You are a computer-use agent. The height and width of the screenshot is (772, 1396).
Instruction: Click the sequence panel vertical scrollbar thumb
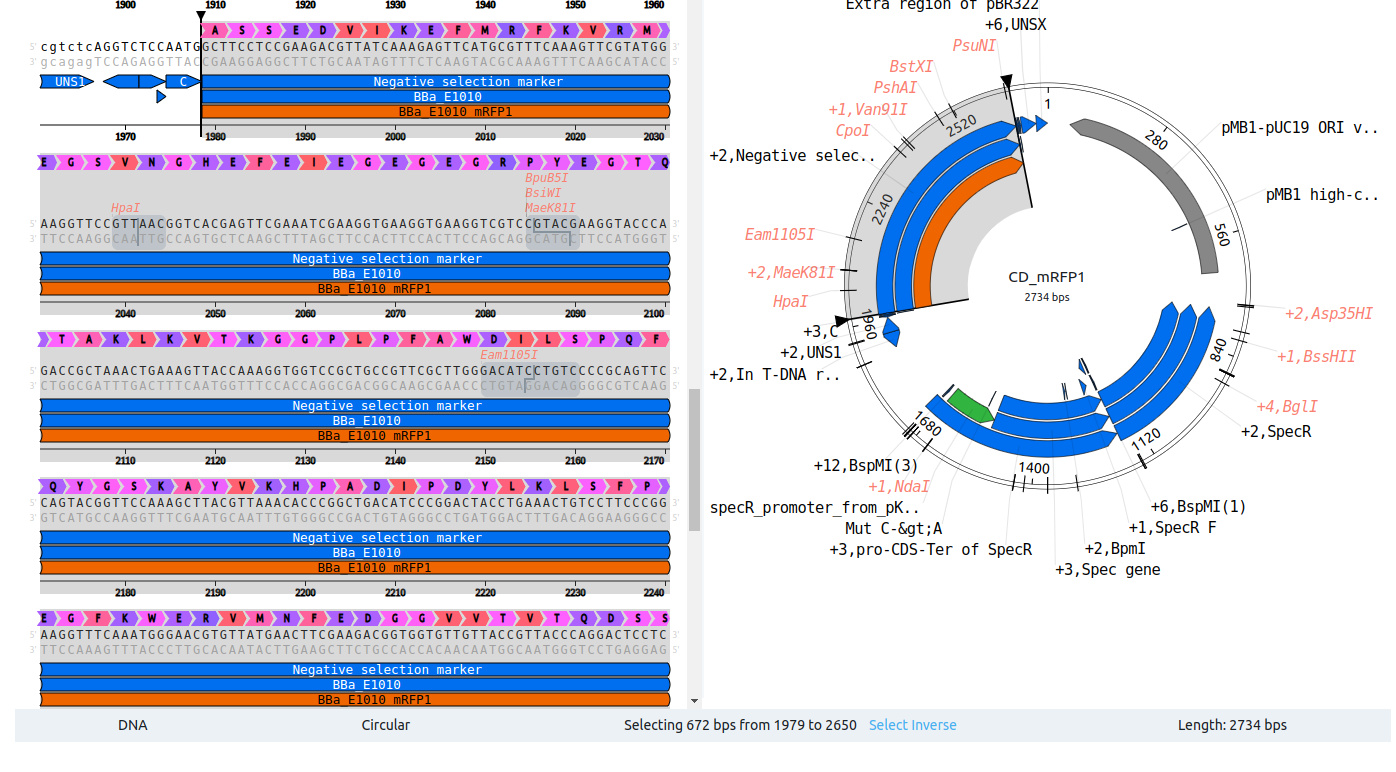695,460
